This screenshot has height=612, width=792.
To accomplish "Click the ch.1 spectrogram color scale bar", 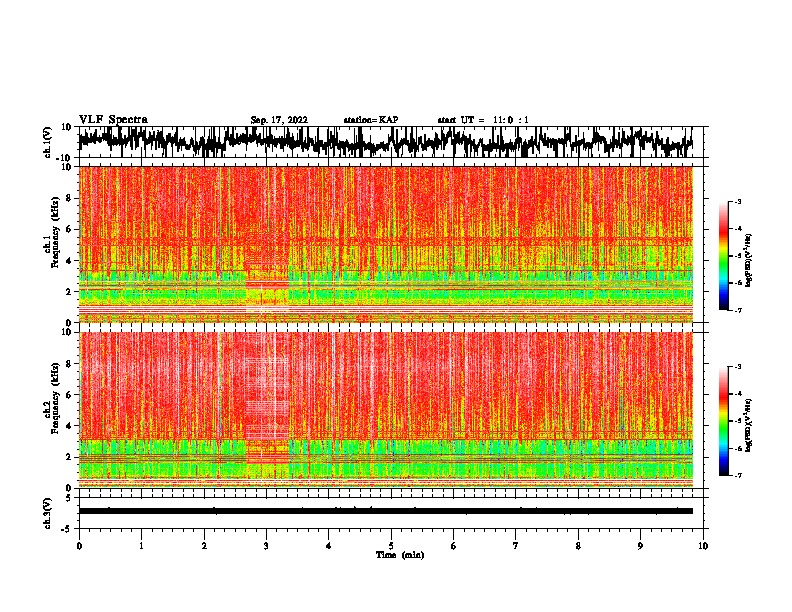I will pos(723,256).
